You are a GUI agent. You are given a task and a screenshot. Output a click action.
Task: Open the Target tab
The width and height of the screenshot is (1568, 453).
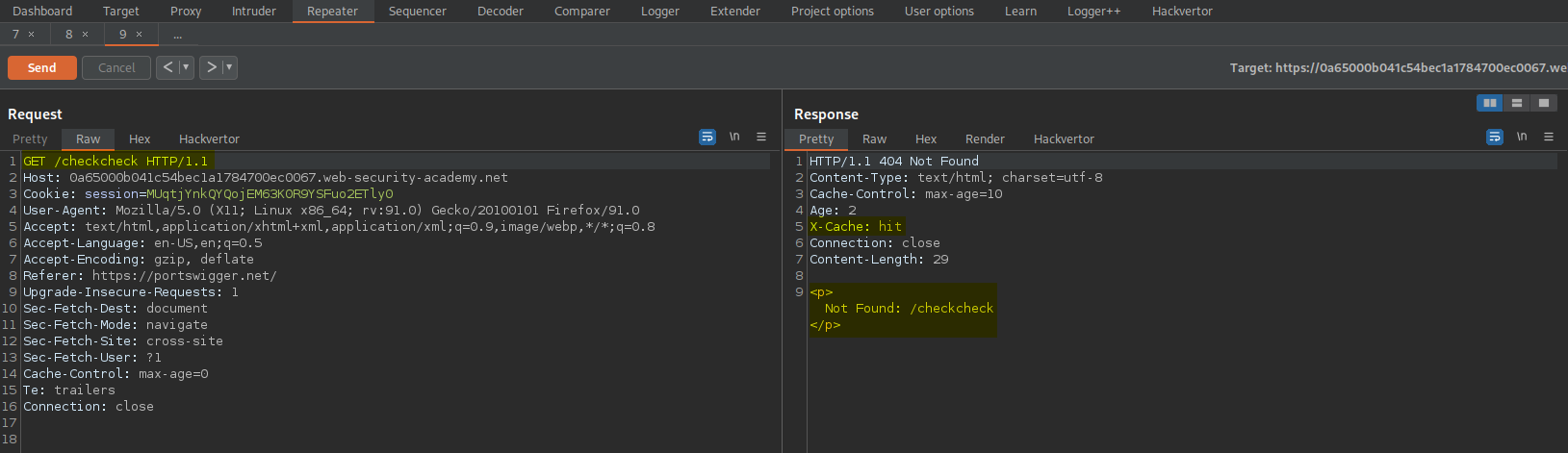(x=120, y=12)
